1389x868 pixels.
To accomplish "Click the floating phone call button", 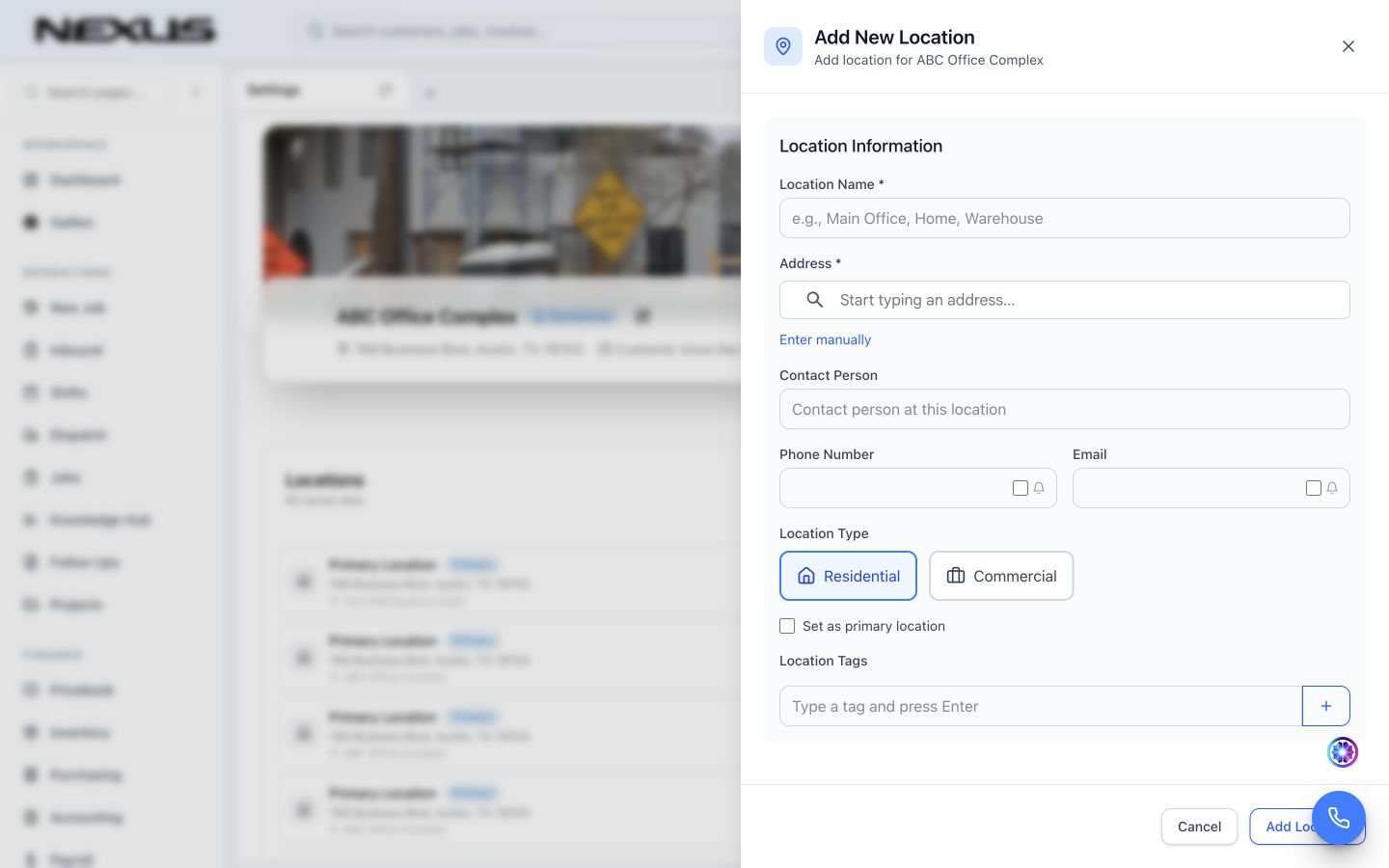I will tap(1339, 818).
